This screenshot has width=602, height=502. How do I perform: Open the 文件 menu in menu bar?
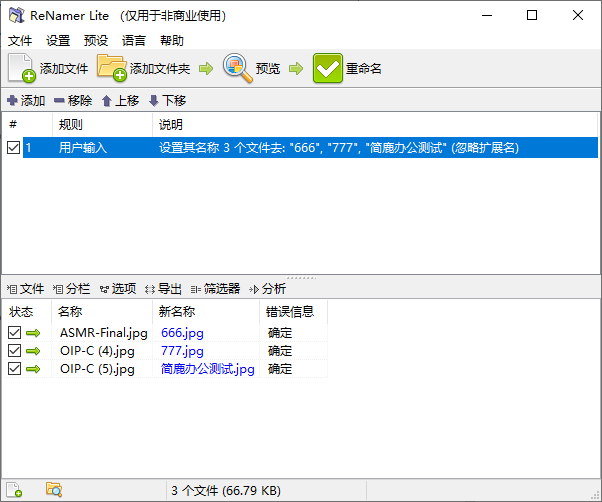(20, 40)
